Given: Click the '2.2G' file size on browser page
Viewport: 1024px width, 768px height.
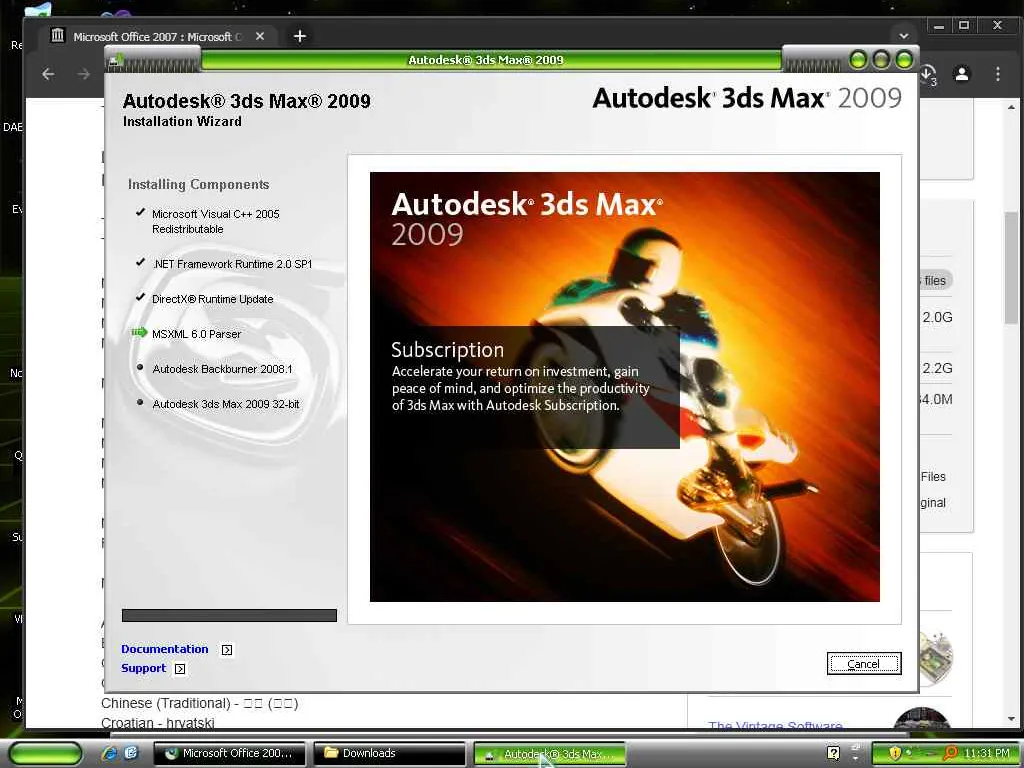Looking at the screenshot, I should pyautogui.click(x=937, y=368).
